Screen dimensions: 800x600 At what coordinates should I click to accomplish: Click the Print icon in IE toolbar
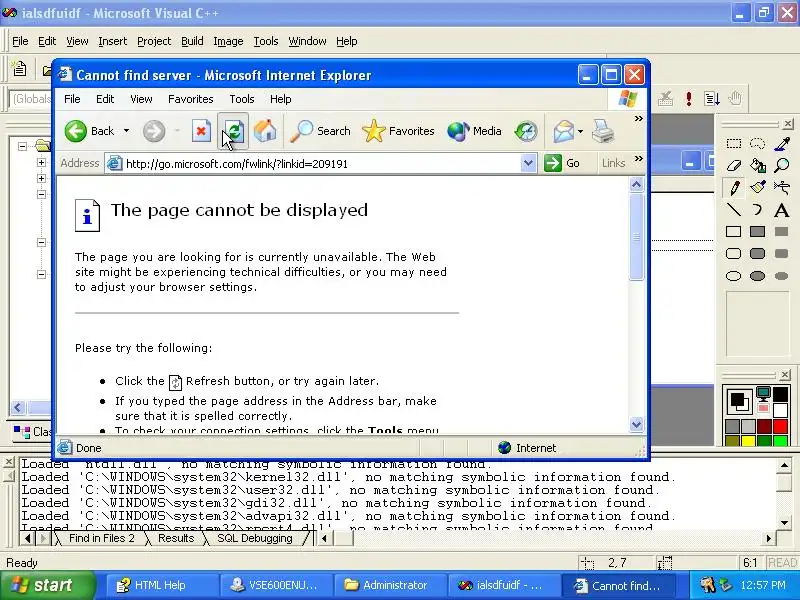(603, 131)
